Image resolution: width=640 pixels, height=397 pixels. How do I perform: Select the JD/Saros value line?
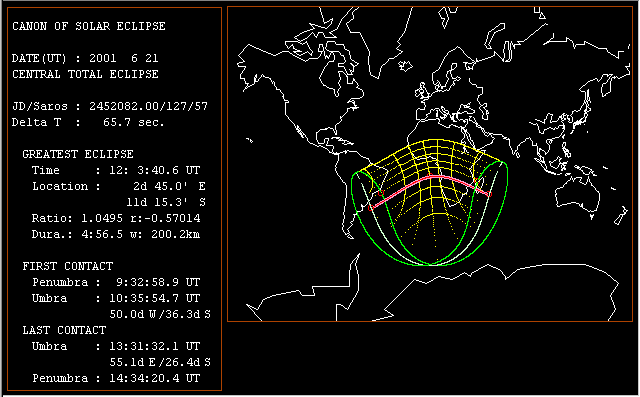pyautogui.click(x=109, y=106)
